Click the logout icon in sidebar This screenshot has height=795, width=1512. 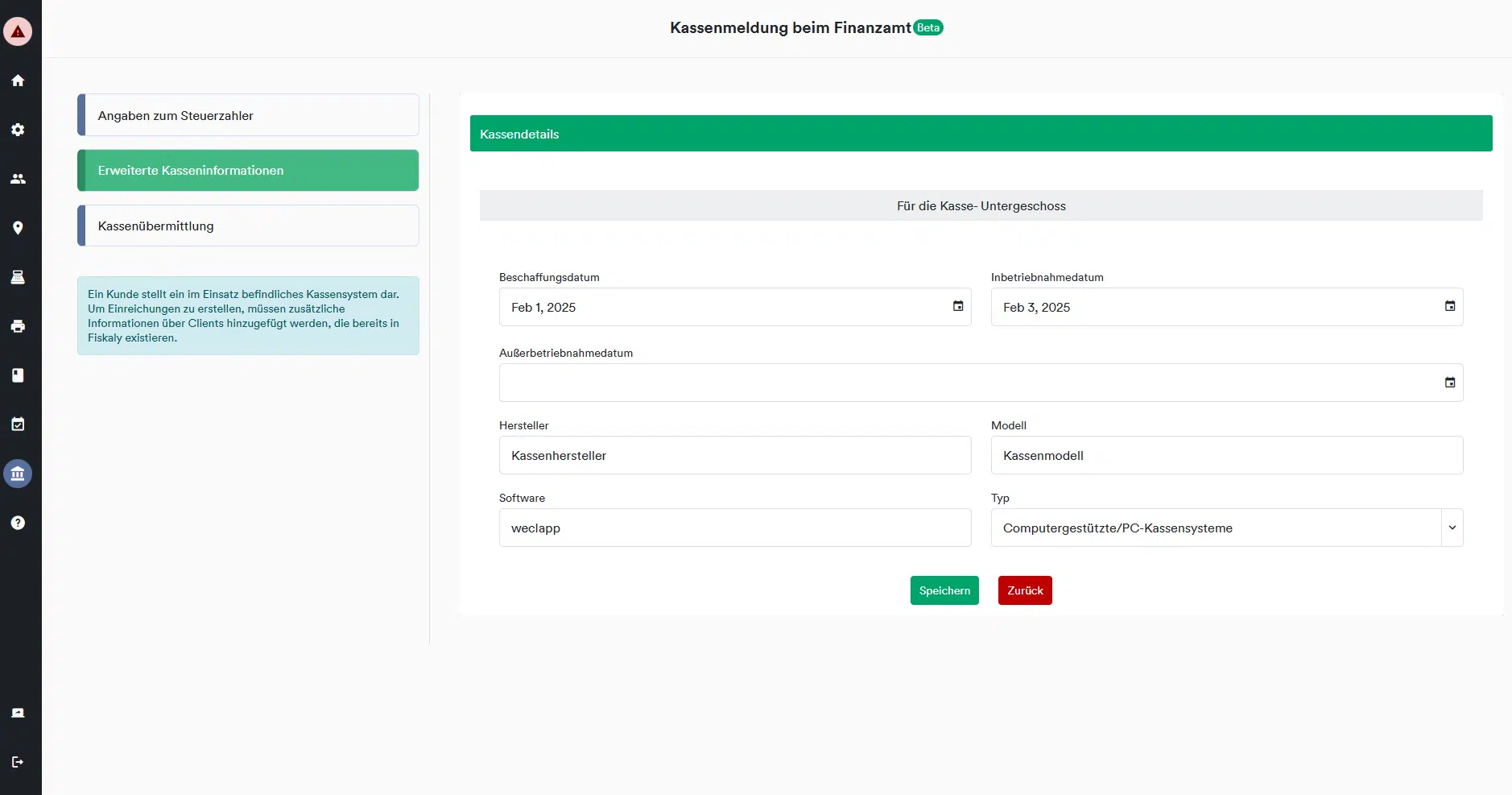pyautogui.click(x=18, y=762)
